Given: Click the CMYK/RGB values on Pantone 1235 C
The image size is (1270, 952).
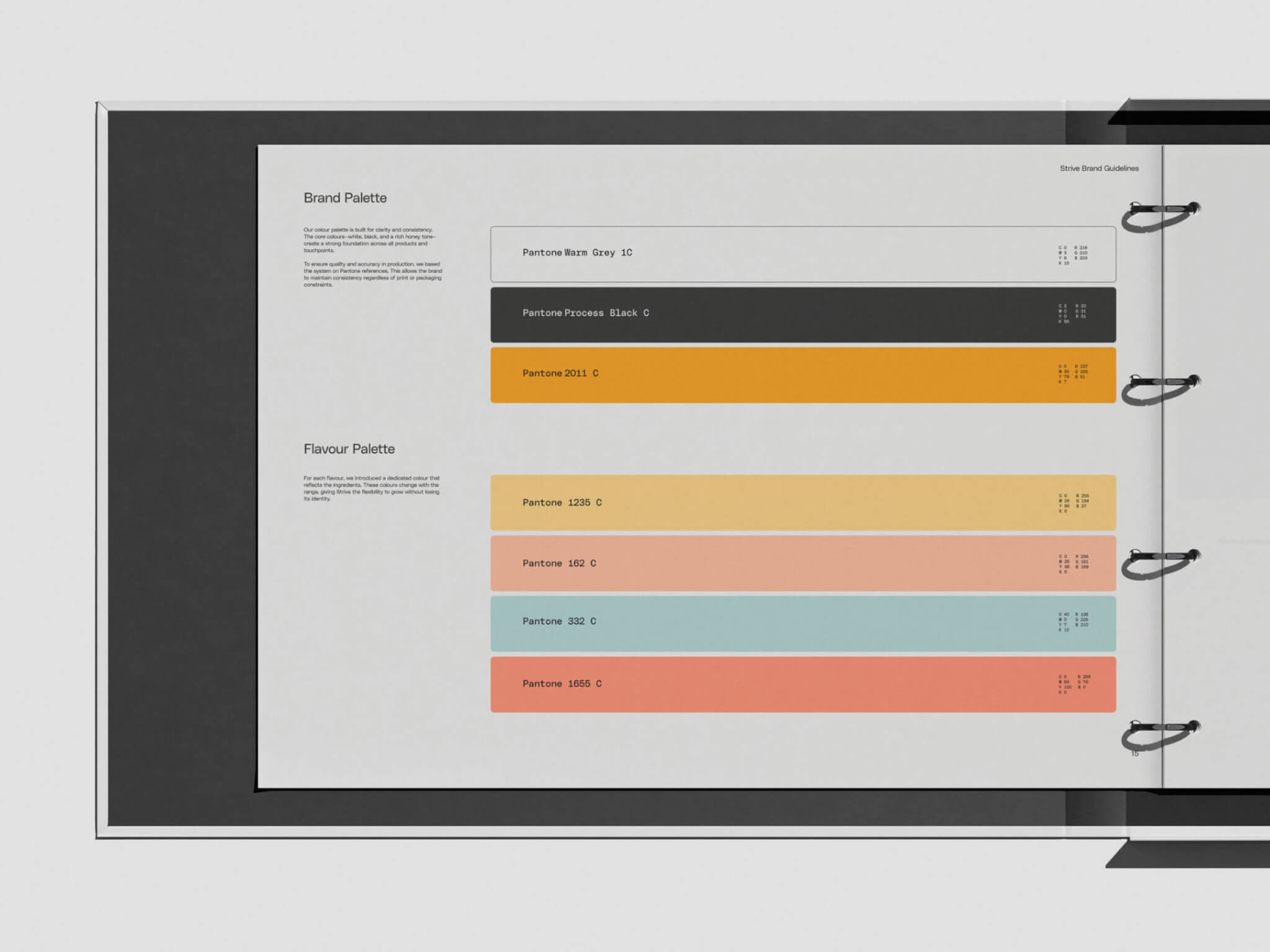Looking at the screenshot, I should tap(1073, 503).
